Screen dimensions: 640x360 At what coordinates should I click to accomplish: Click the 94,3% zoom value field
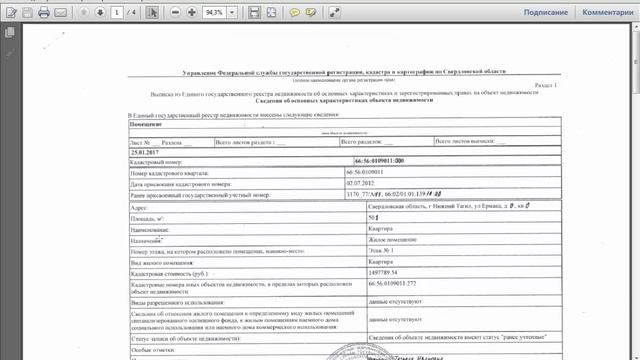(x=215, y=13)
